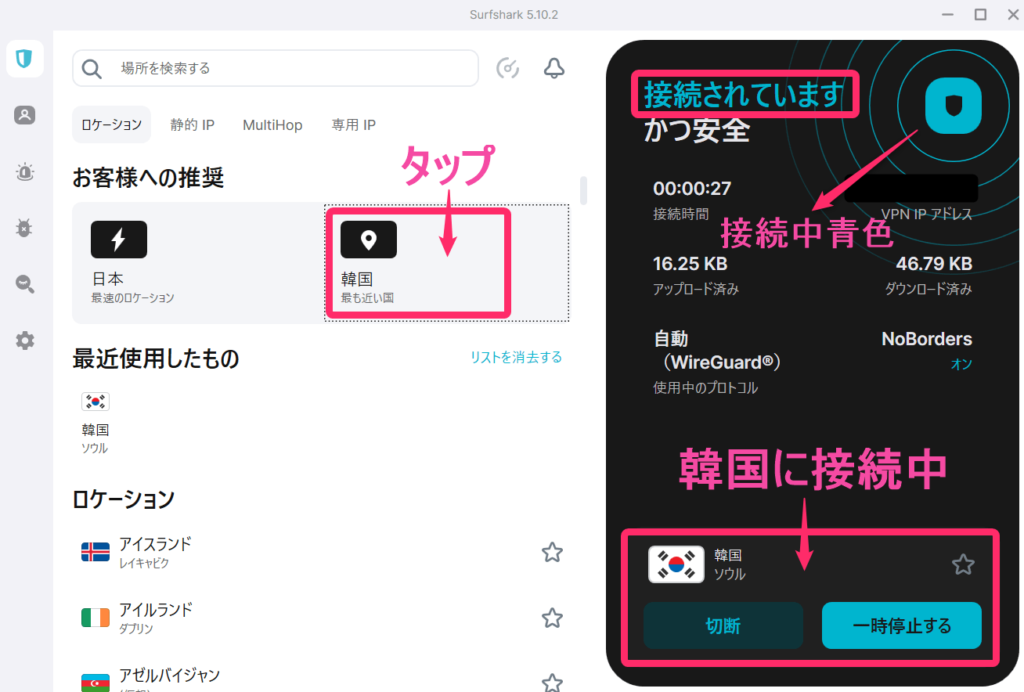The height and width of the screenshot is (692, 1024).
Task: Click the South Korea flag in connection panel
Action: 676,564
